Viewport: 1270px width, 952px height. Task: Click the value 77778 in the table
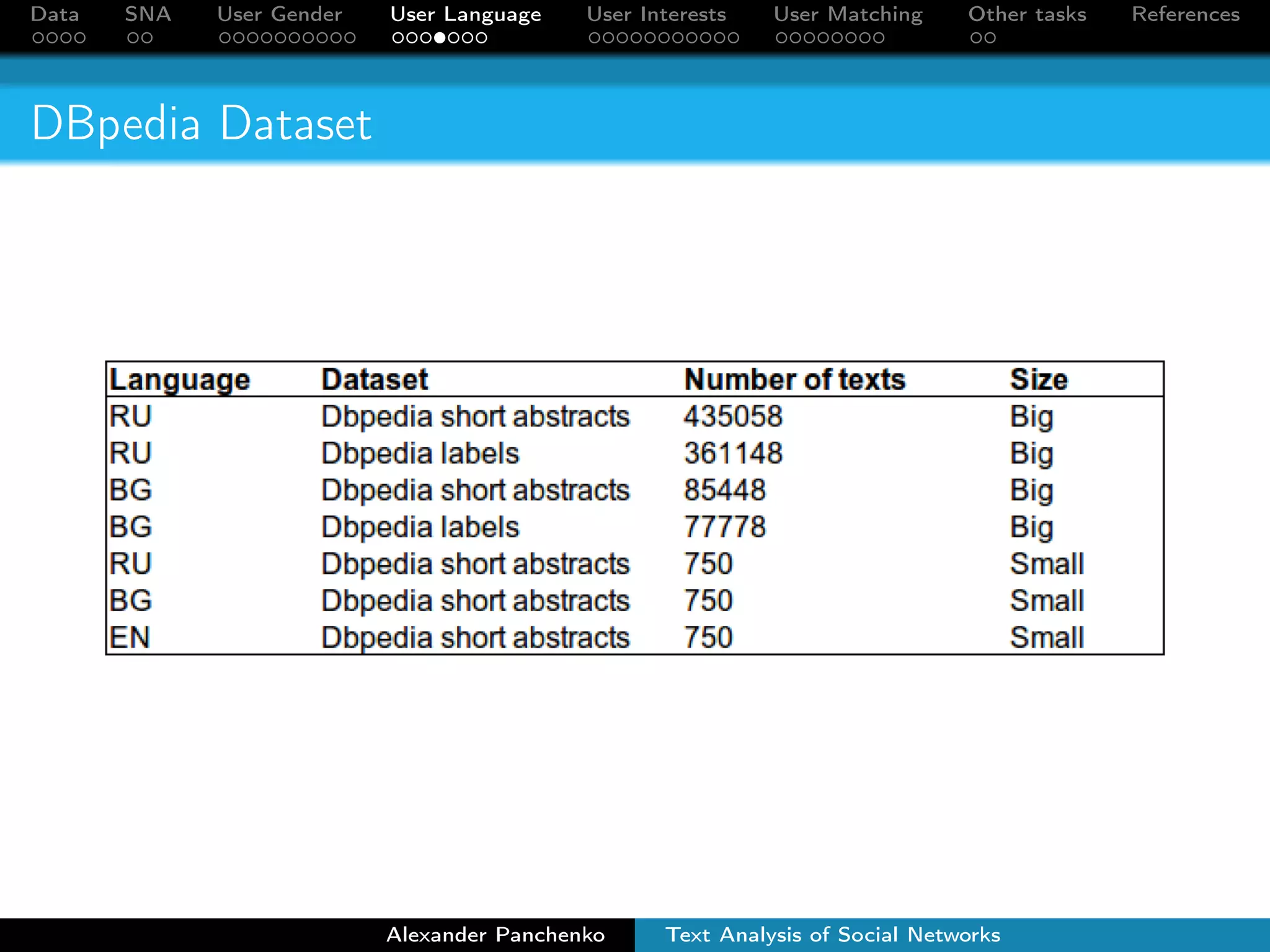tap(725, 527)
